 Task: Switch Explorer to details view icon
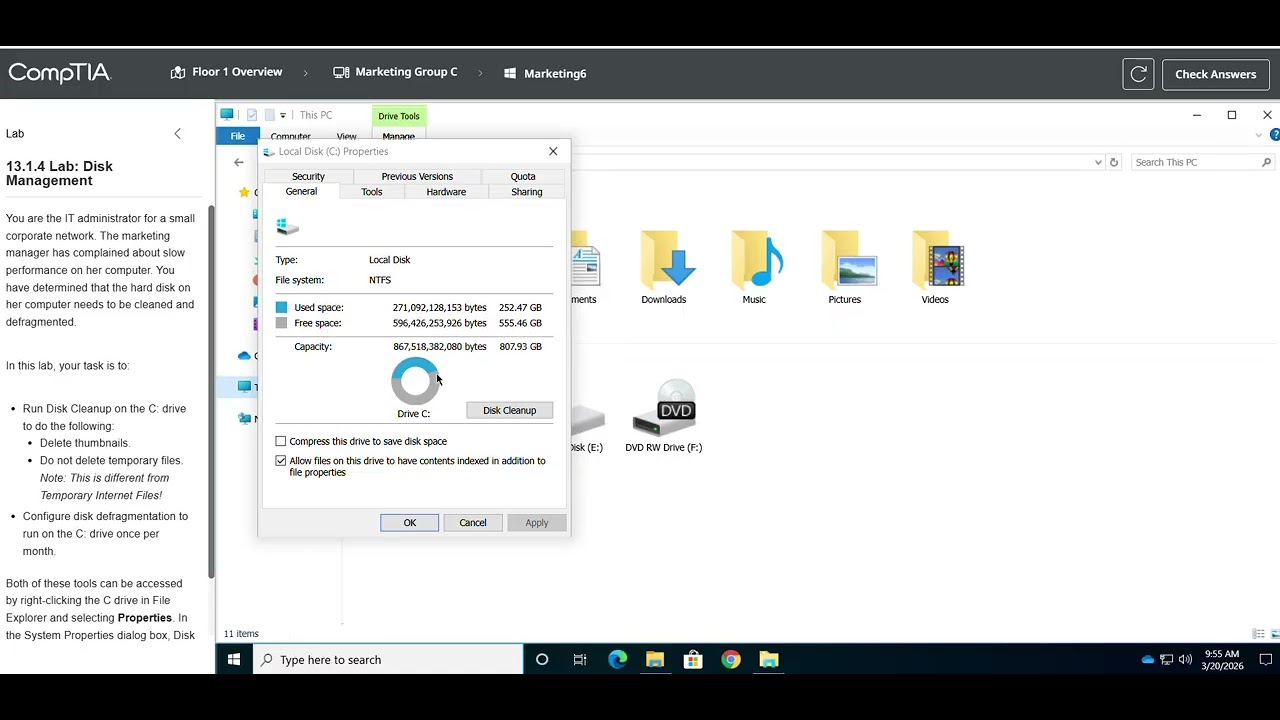click(x=1258, y=634)
